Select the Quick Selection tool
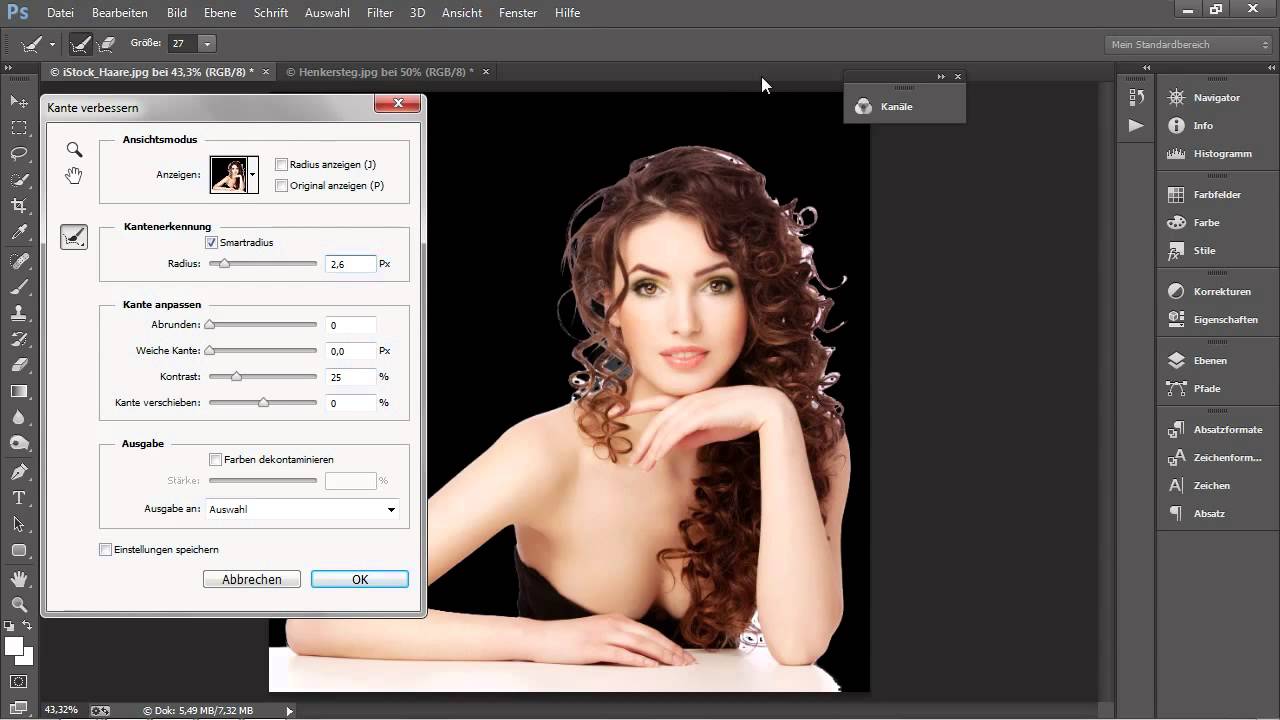 tap(19, 180)
